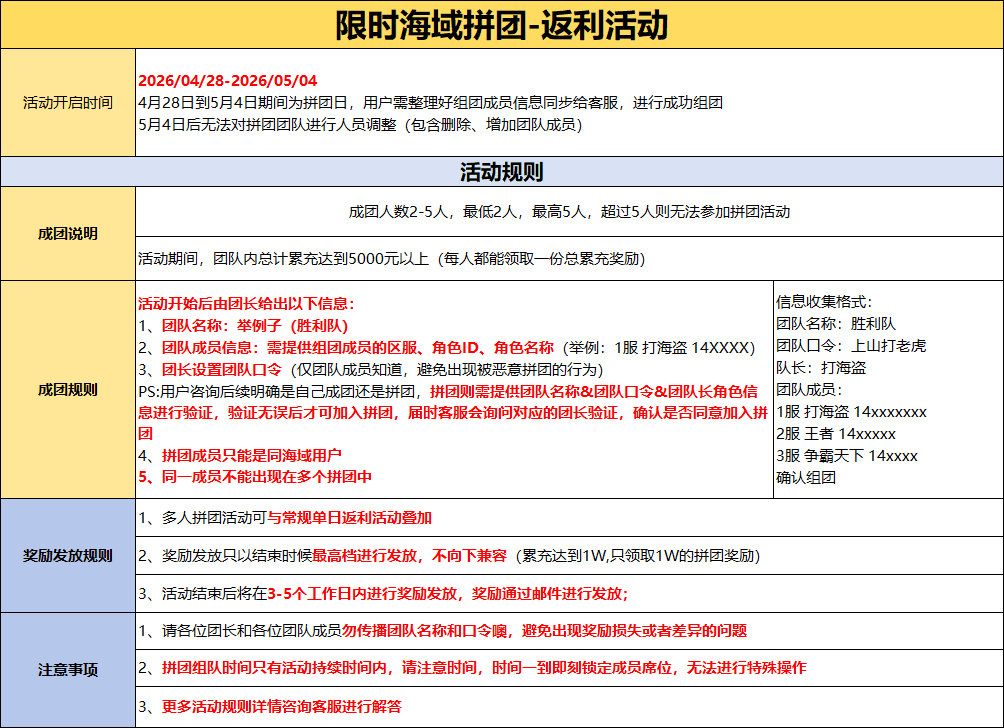Screen dimensions: 1004x728
Task: Select the cell stating 成团人数2-5人
Action: [x=569, y=212]
